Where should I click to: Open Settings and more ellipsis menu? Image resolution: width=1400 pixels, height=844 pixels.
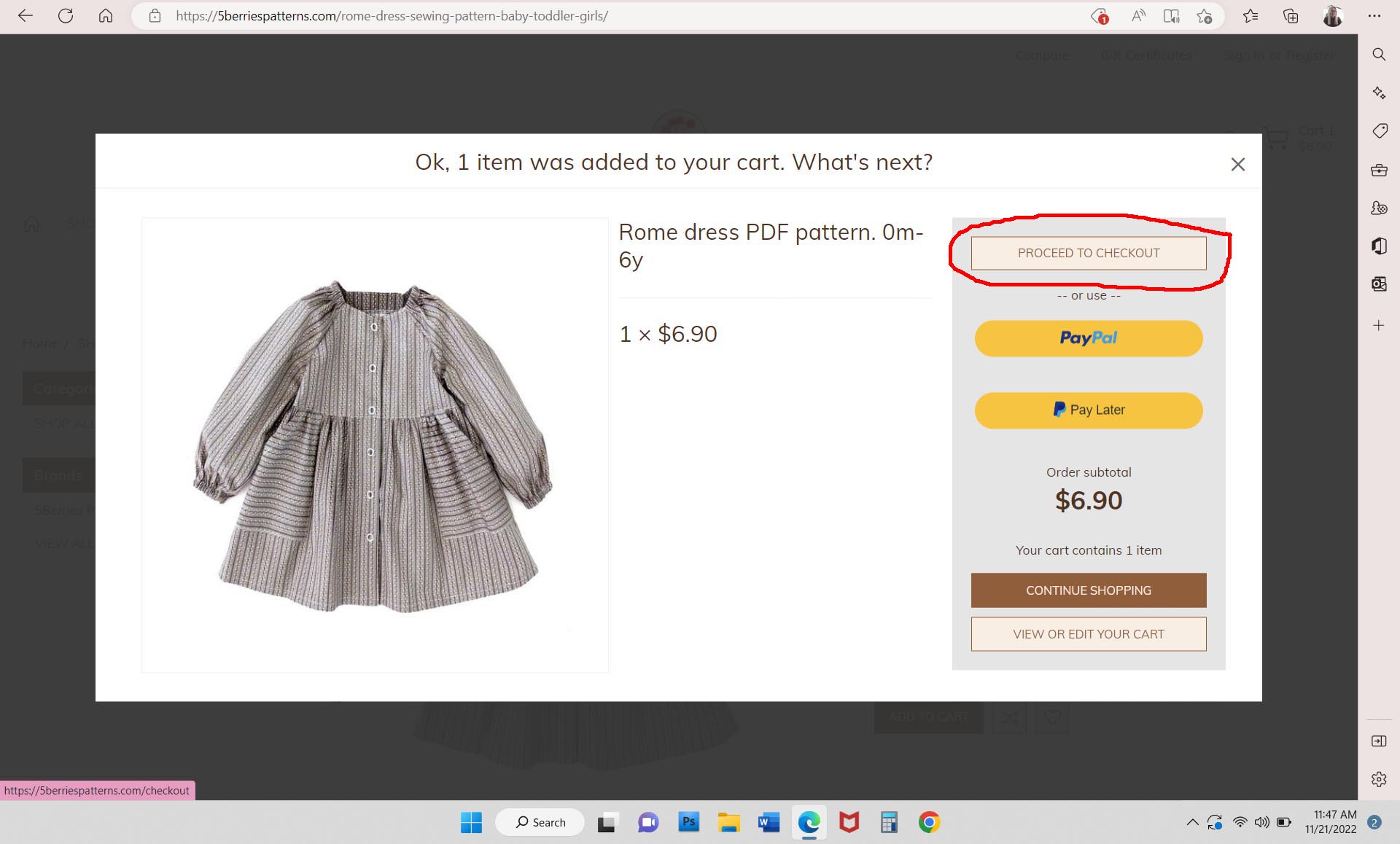1374,15
